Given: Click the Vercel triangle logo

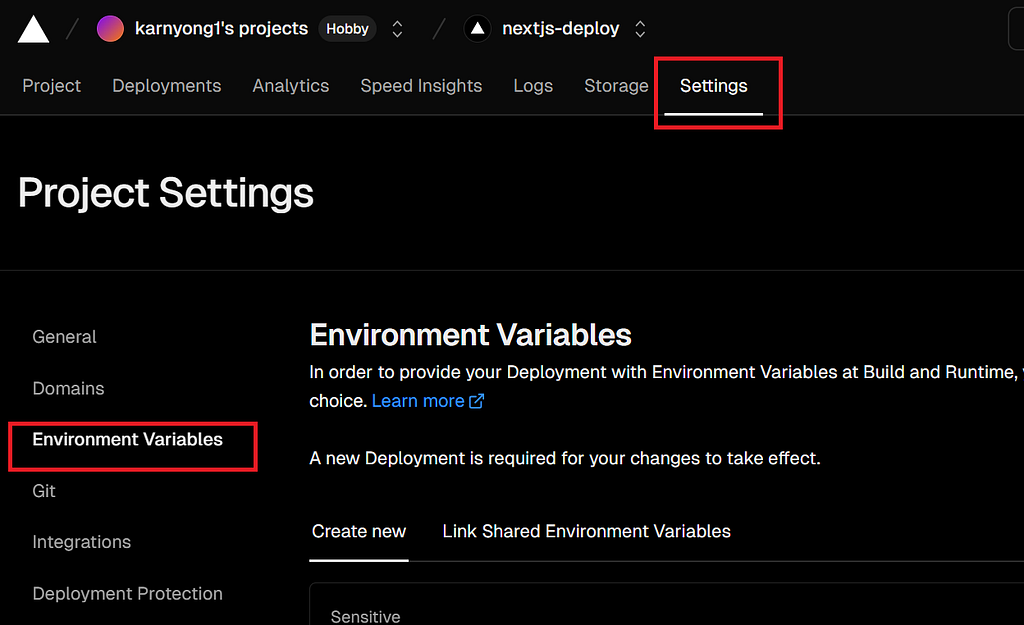Looking at the screenshot, I should point(33,29).
